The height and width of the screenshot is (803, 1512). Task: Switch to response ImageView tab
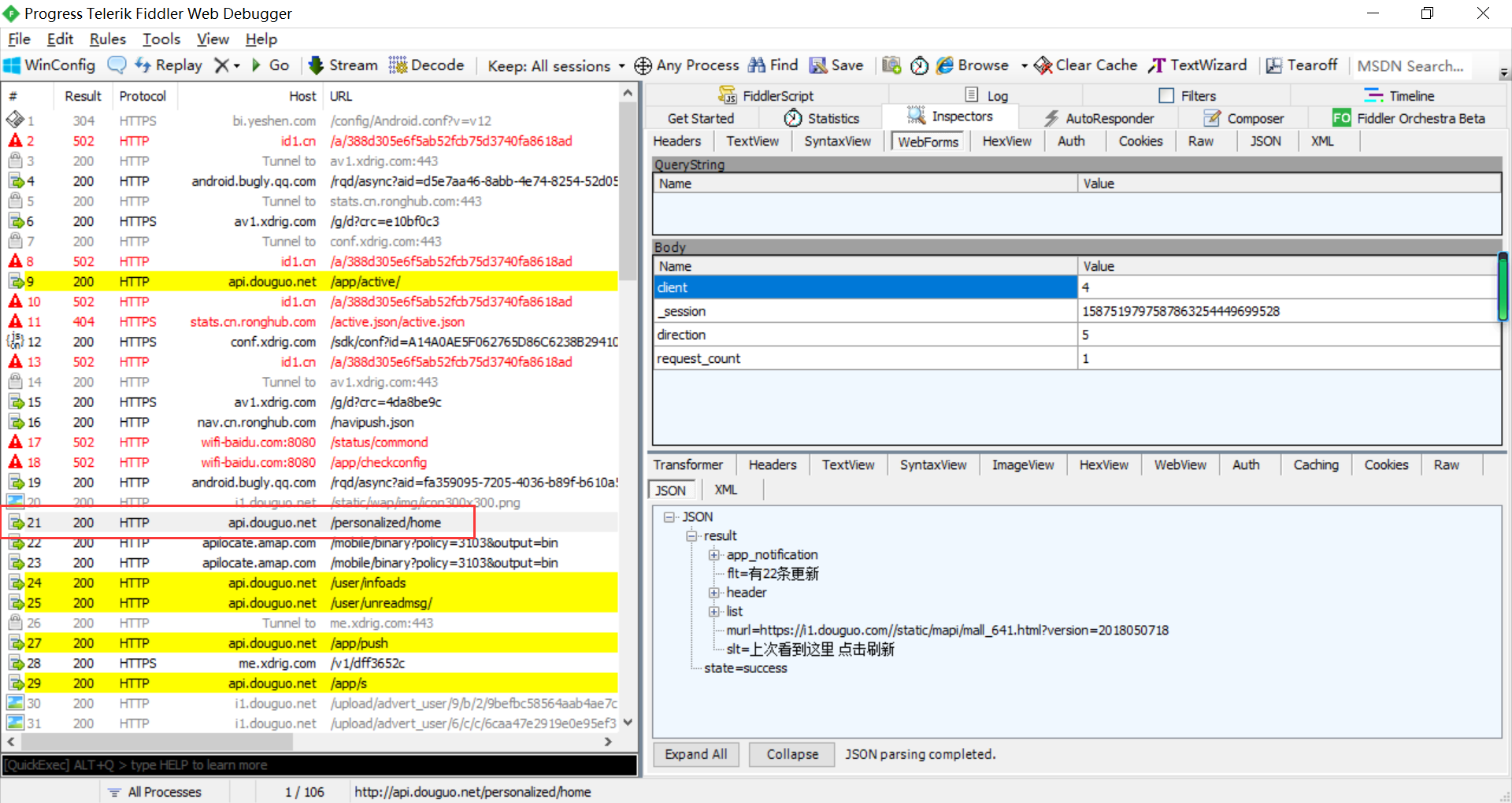(1023, 465)
